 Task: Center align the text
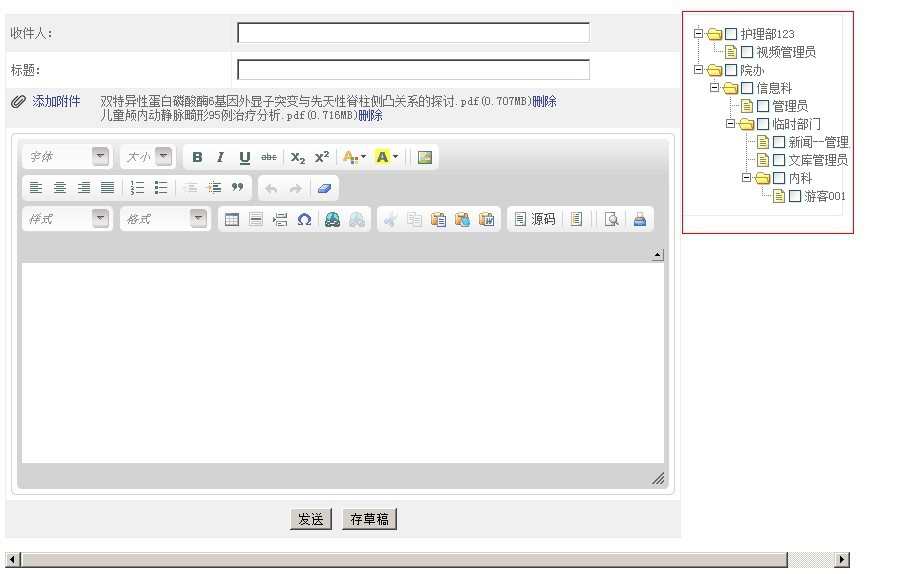(x=59, y=187)
